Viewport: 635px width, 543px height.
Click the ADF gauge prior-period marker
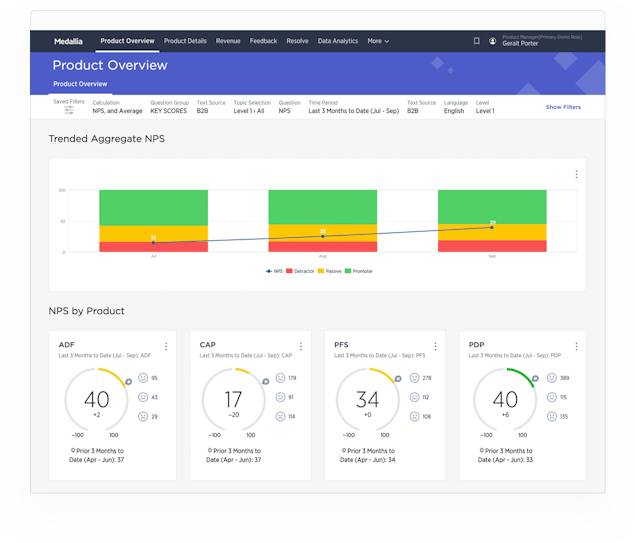coord(128,381)
